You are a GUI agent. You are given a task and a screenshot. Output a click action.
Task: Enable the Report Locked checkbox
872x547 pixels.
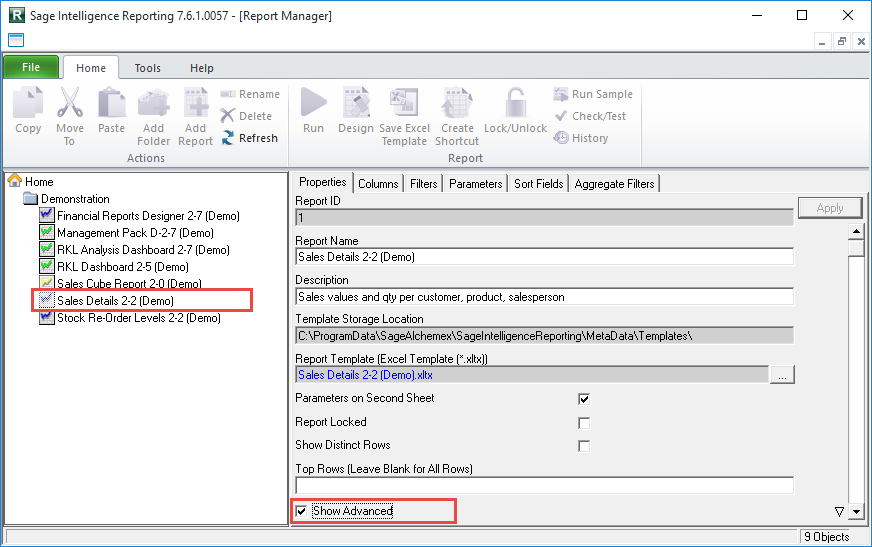click(x=584, y=423)
